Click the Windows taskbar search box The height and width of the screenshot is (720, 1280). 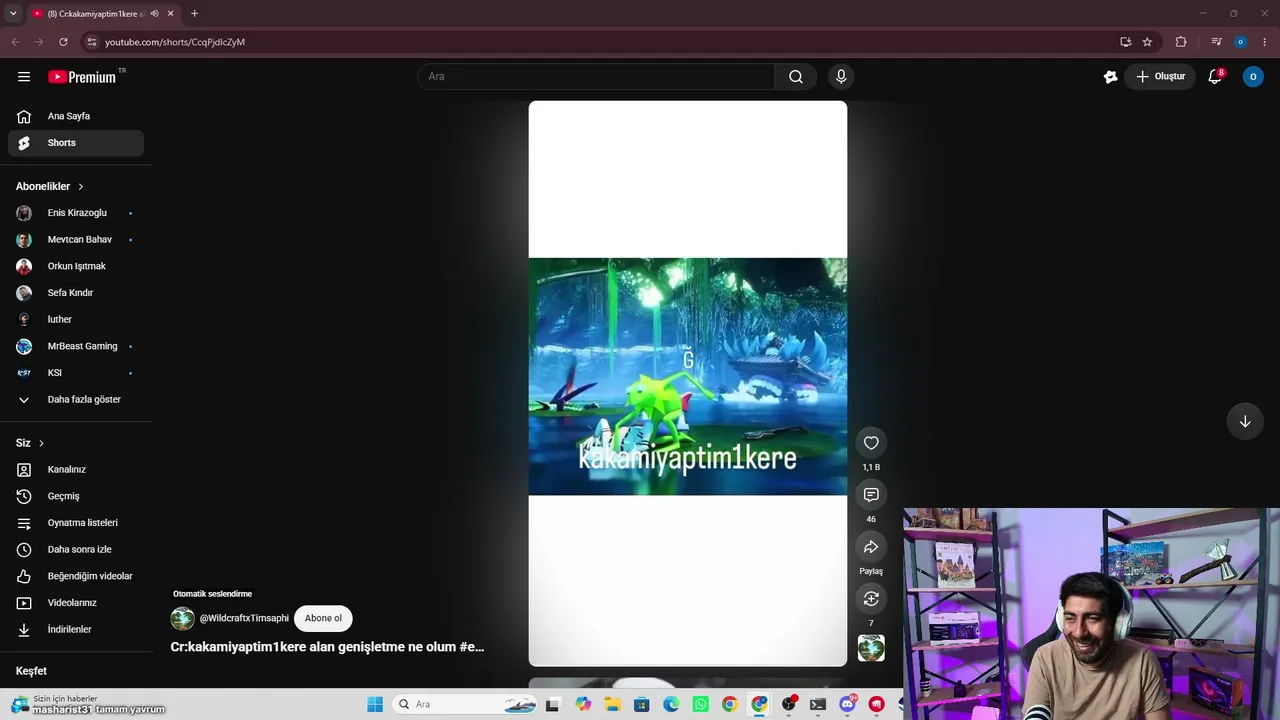466,704
